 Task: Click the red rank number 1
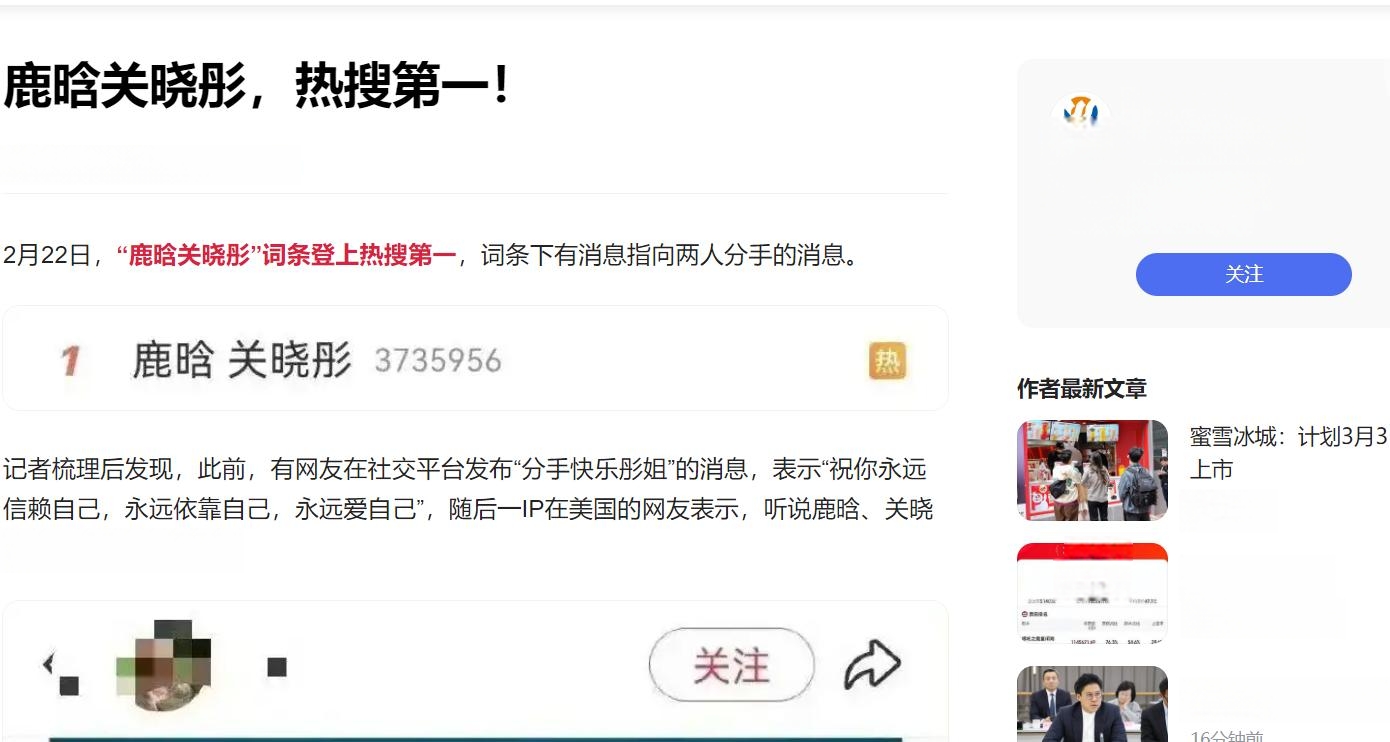(70, 360)
